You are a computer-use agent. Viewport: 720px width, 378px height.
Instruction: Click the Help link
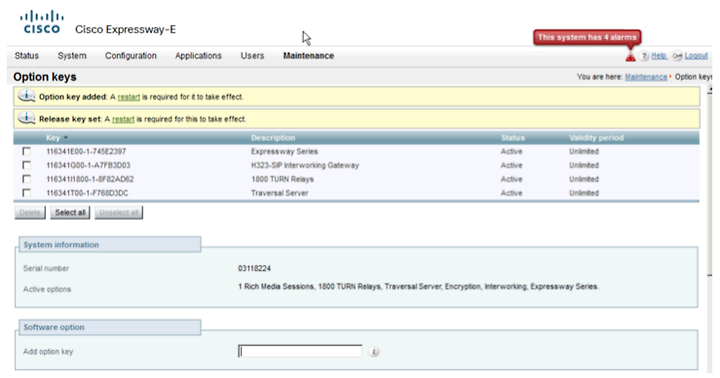pyautogui.click(x=659, y=56)
